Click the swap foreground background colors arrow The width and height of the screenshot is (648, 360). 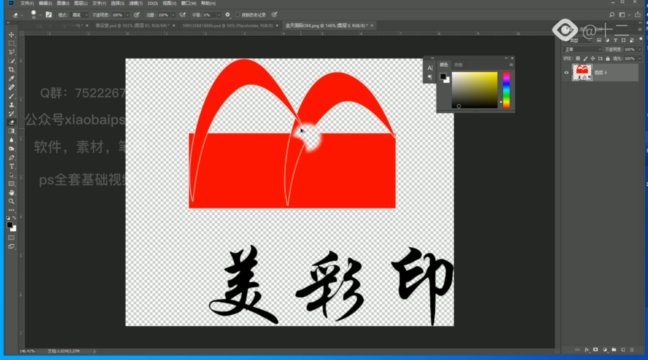click(14, 218)
